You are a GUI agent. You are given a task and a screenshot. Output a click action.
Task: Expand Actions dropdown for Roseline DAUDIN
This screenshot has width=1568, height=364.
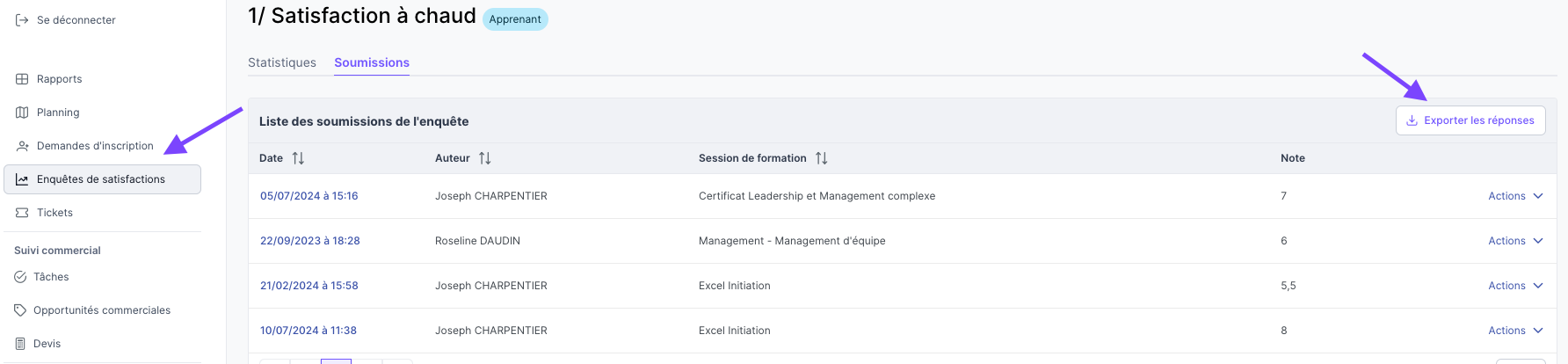(1515, 241)
